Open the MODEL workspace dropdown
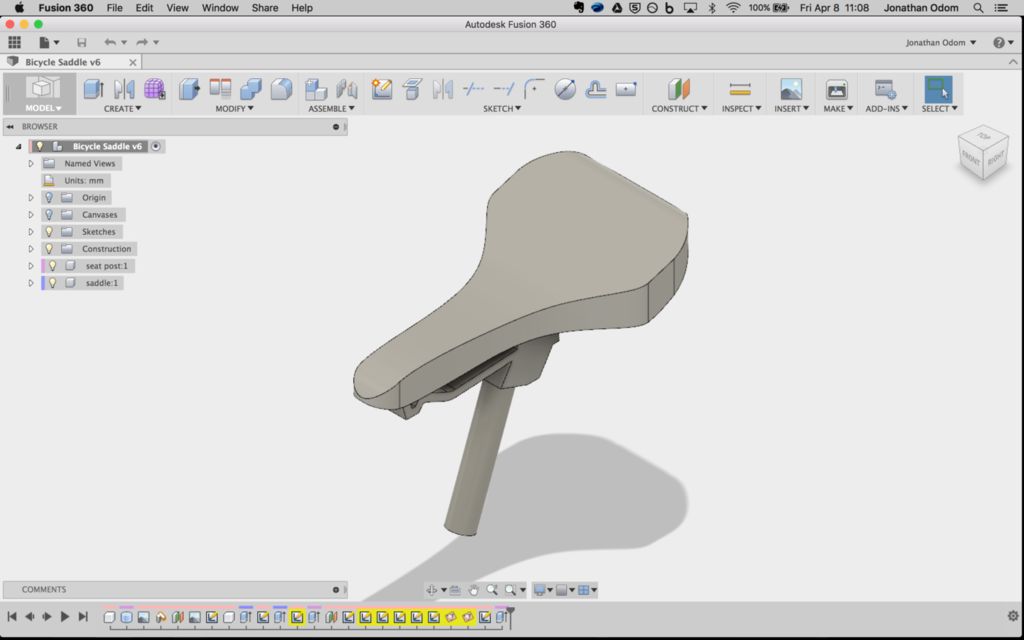Screen dimensions: 1024x640 pyautogui.click(x=43, y=108)
